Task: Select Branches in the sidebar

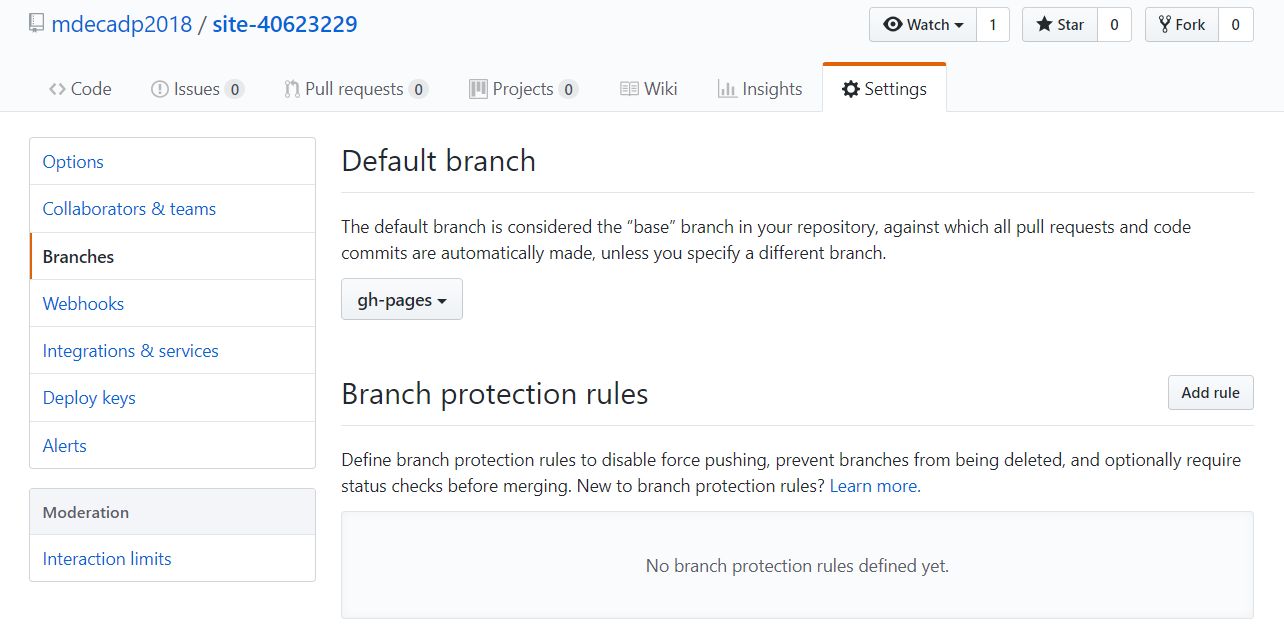Action: 172,257
